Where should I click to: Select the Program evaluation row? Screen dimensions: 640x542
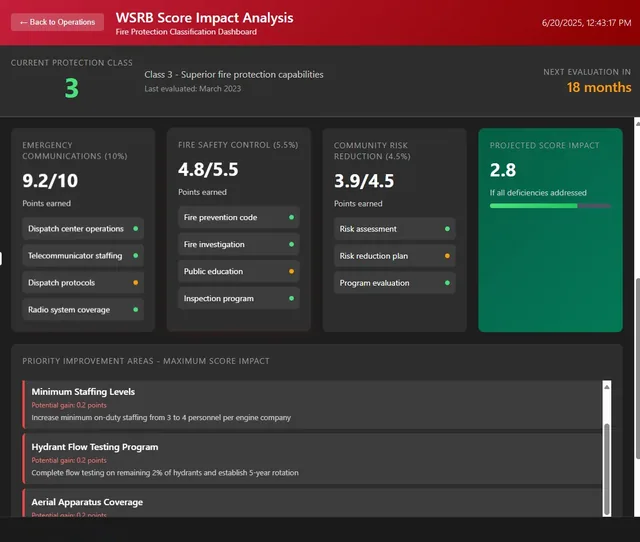click(395, 283)
